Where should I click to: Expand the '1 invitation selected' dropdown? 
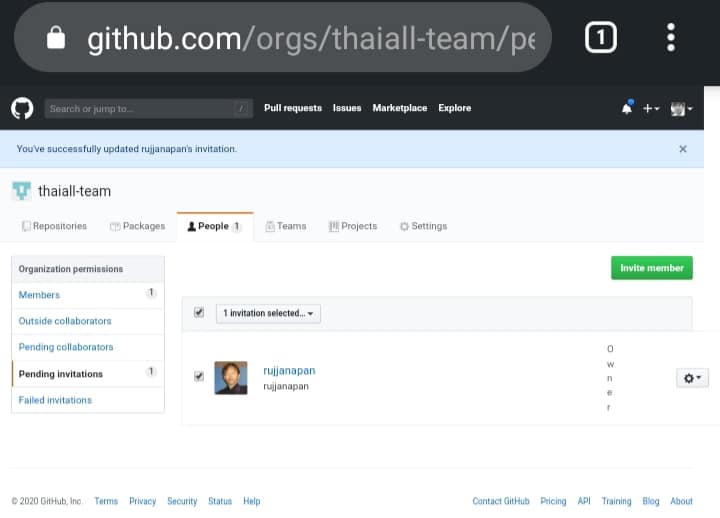coord(268,313)
